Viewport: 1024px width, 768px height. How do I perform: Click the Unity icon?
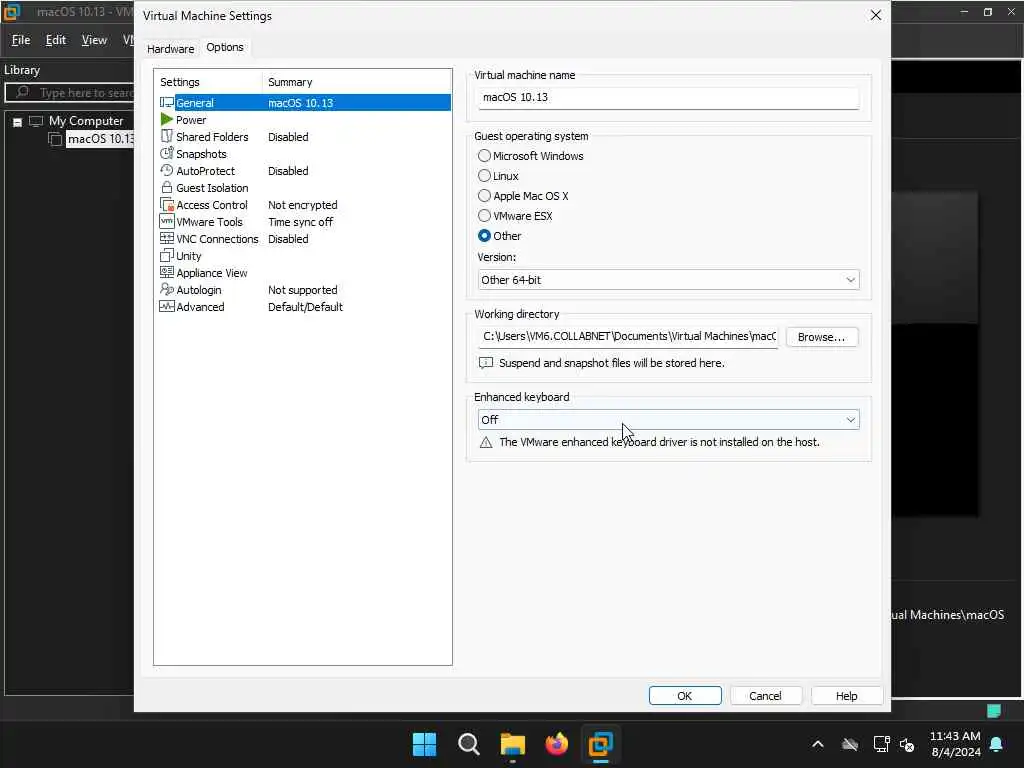click(x=167, y=255)
